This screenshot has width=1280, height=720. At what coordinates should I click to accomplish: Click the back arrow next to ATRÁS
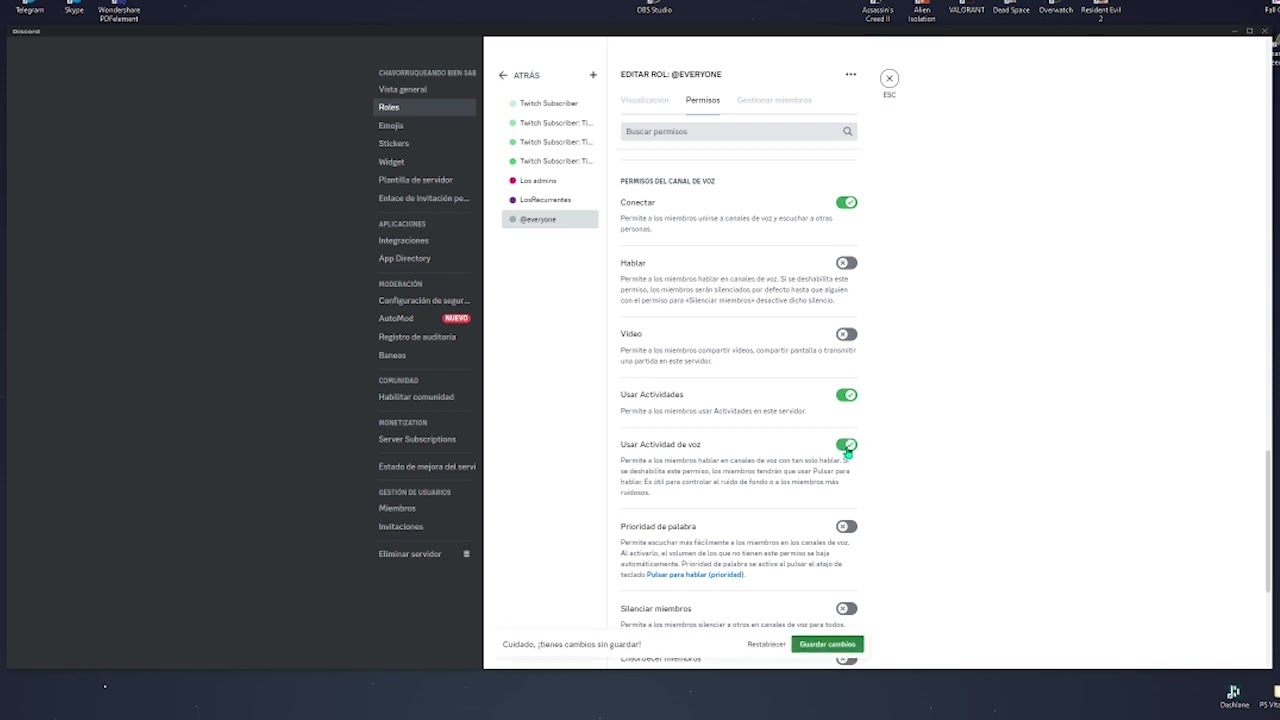coord(503,75)
